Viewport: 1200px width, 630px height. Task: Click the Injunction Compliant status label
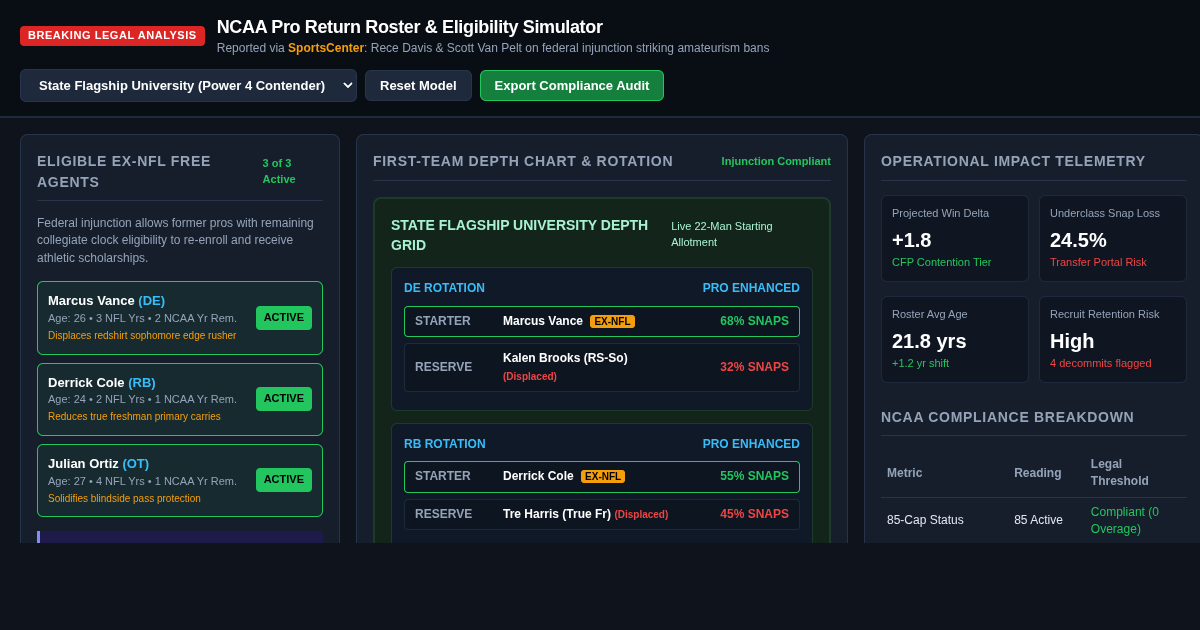776,161
